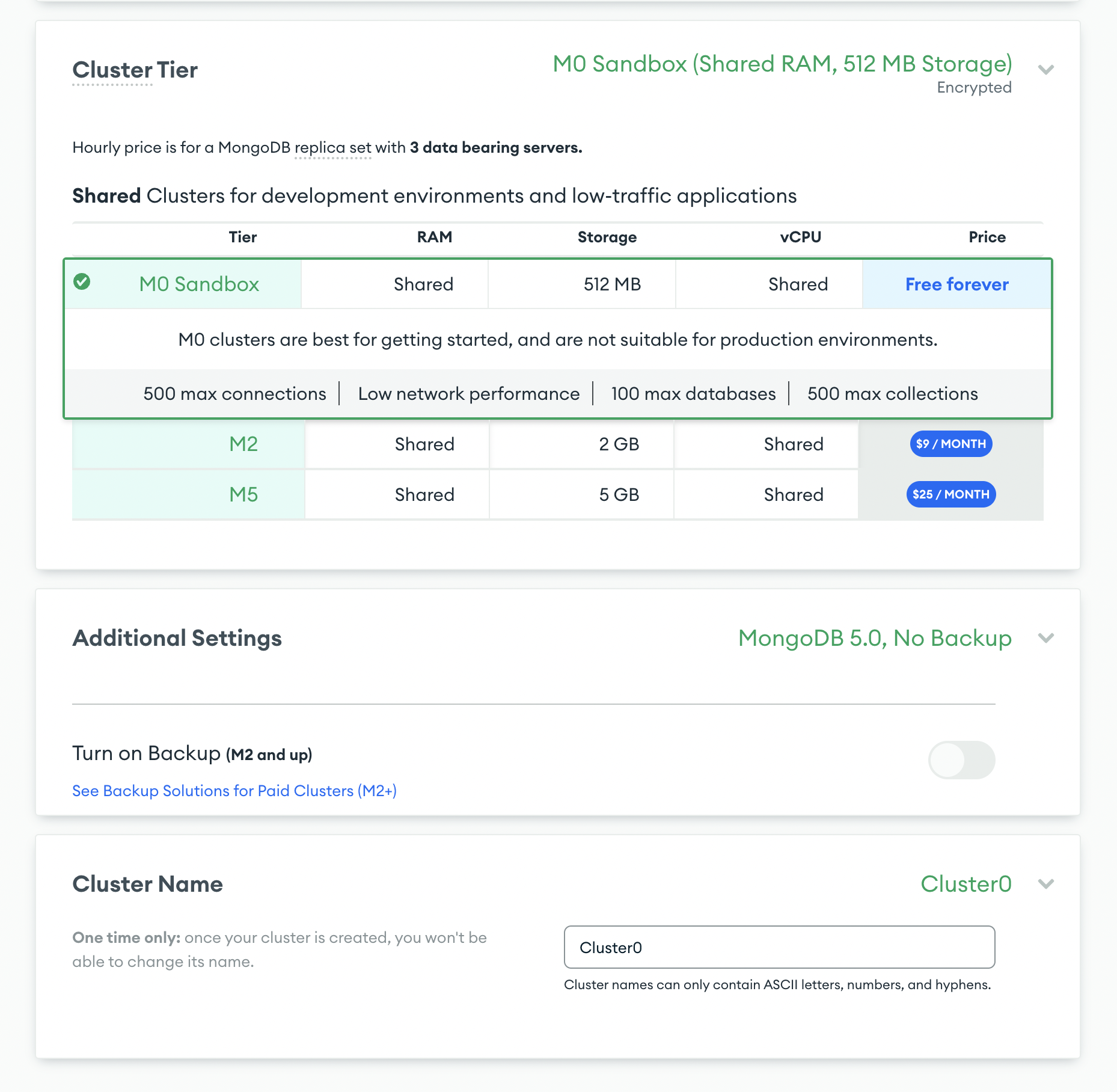Click the Price column header
1117x1092 pixels.
coord(987,237)
